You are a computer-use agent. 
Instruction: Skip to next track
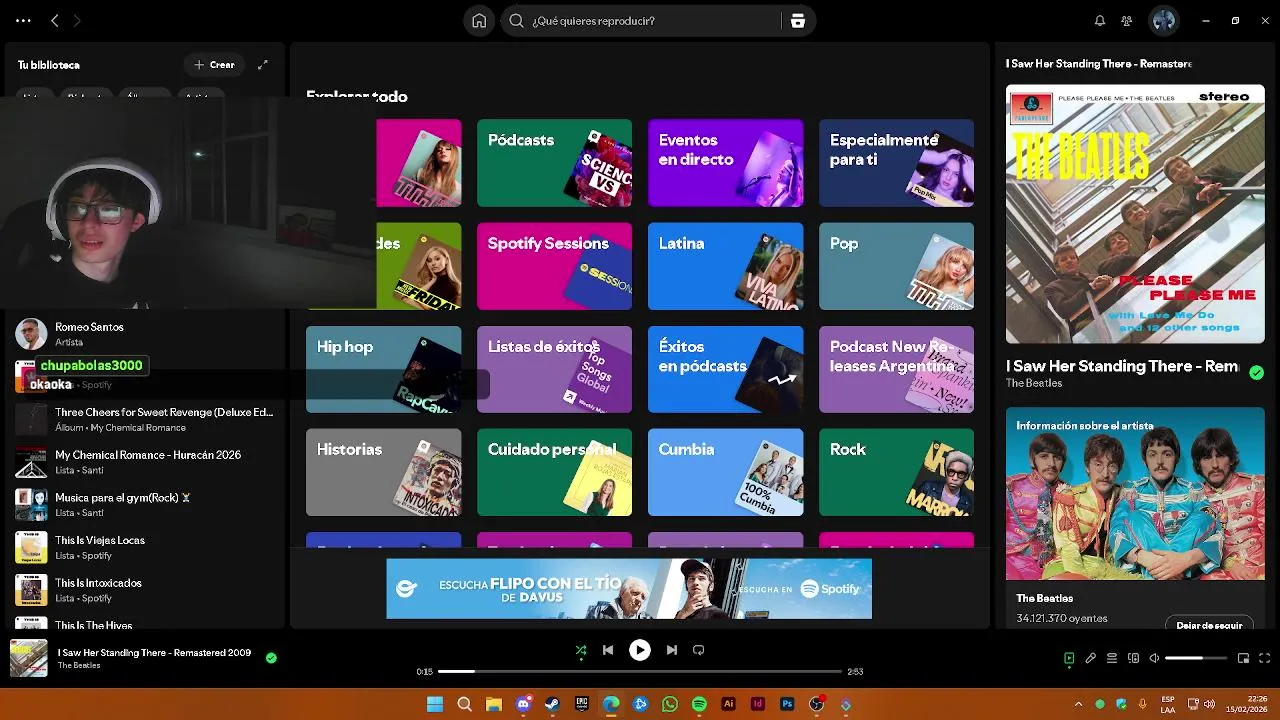coord(672,650)
